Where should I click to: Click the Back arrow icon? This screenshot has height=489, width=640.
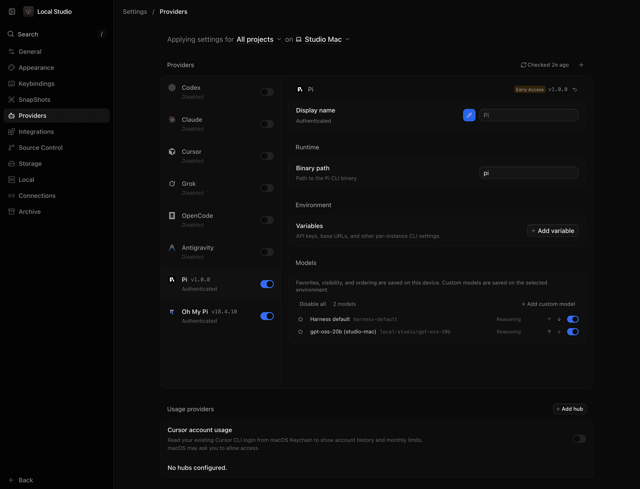(x=11, y=480)
